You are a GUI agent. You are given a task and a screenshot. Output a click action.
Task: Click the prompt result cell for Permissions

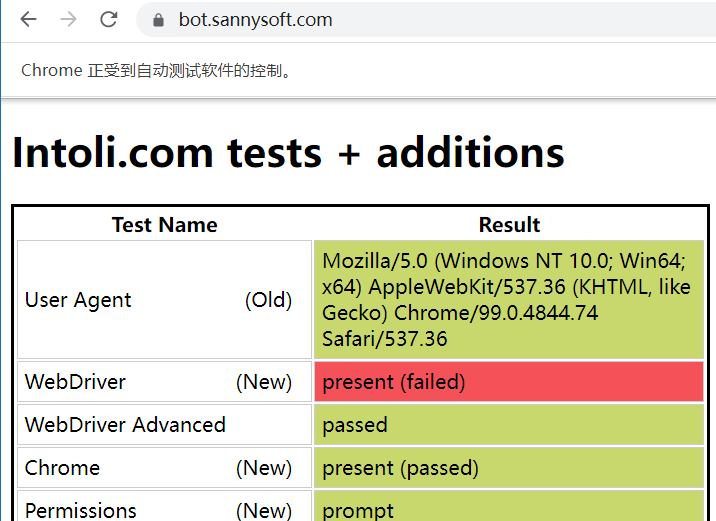pyautogui.click(x=509, y=506)
